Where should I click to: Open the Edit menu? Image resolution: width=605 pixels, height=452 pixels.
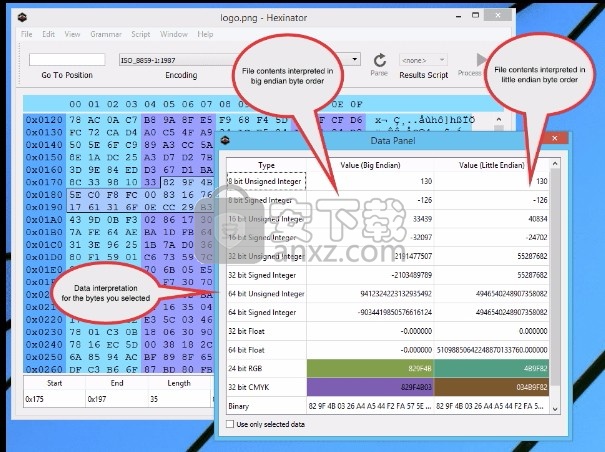[x=48, y=34]
